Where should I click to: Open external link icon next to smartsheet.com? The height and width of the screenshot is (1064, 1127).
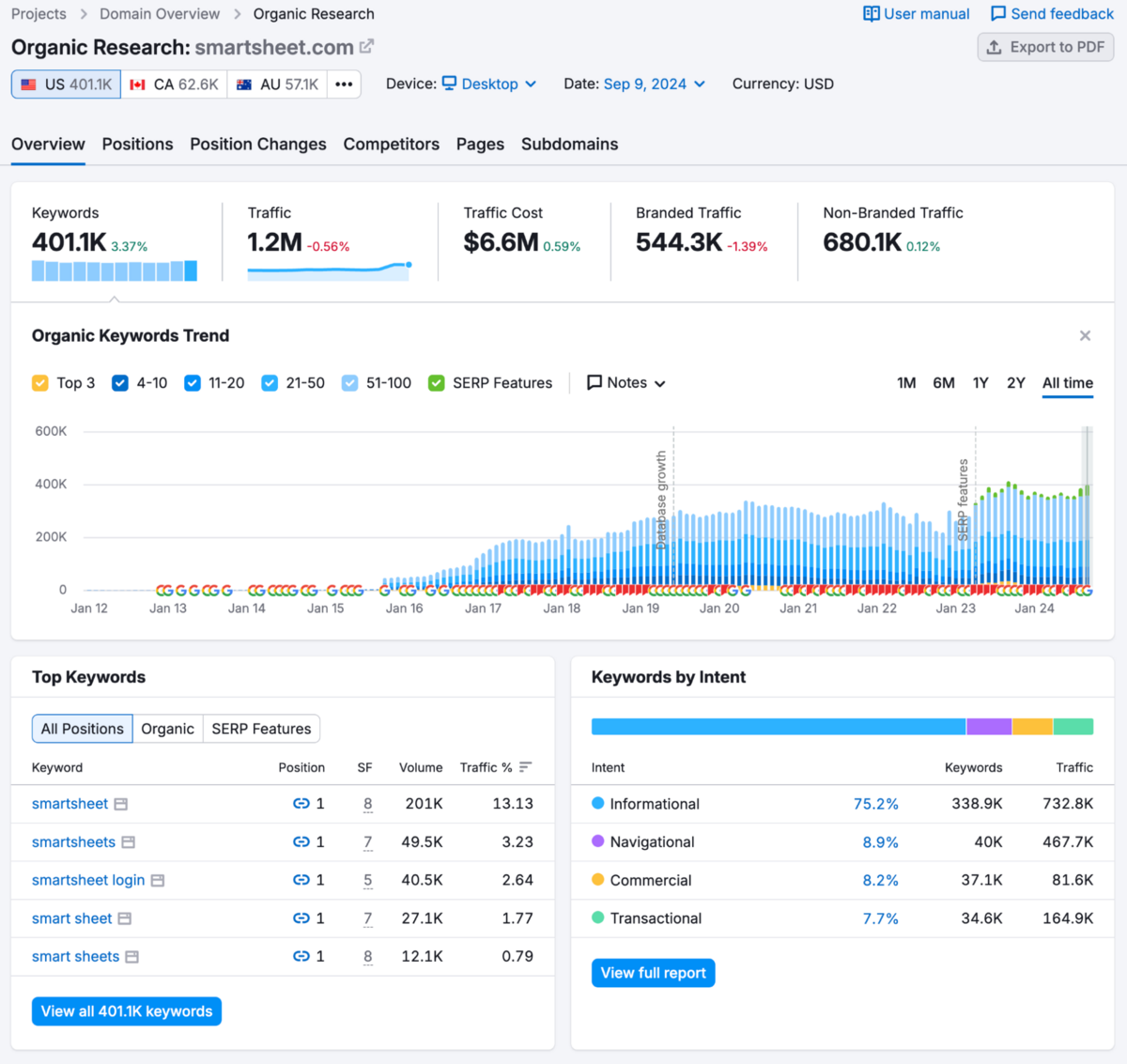point(366,46)
